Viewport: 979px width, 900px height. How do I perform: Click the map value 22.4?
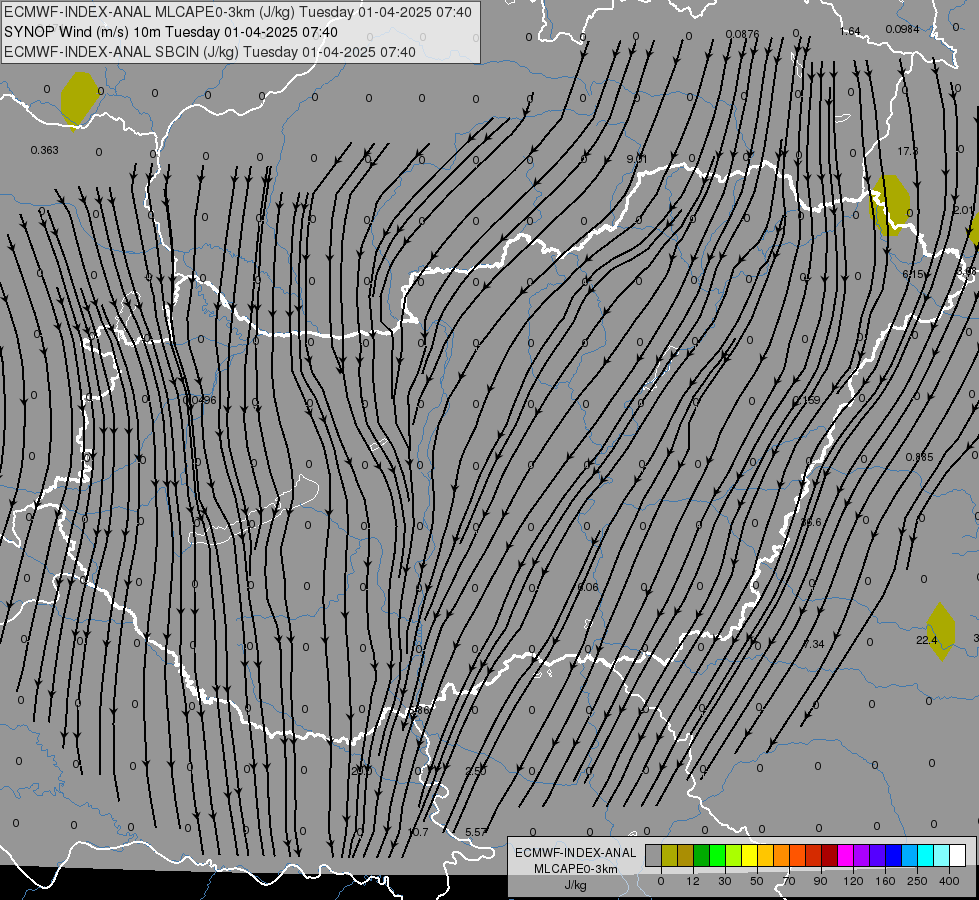pyautogui.click(x=927, y=640)
